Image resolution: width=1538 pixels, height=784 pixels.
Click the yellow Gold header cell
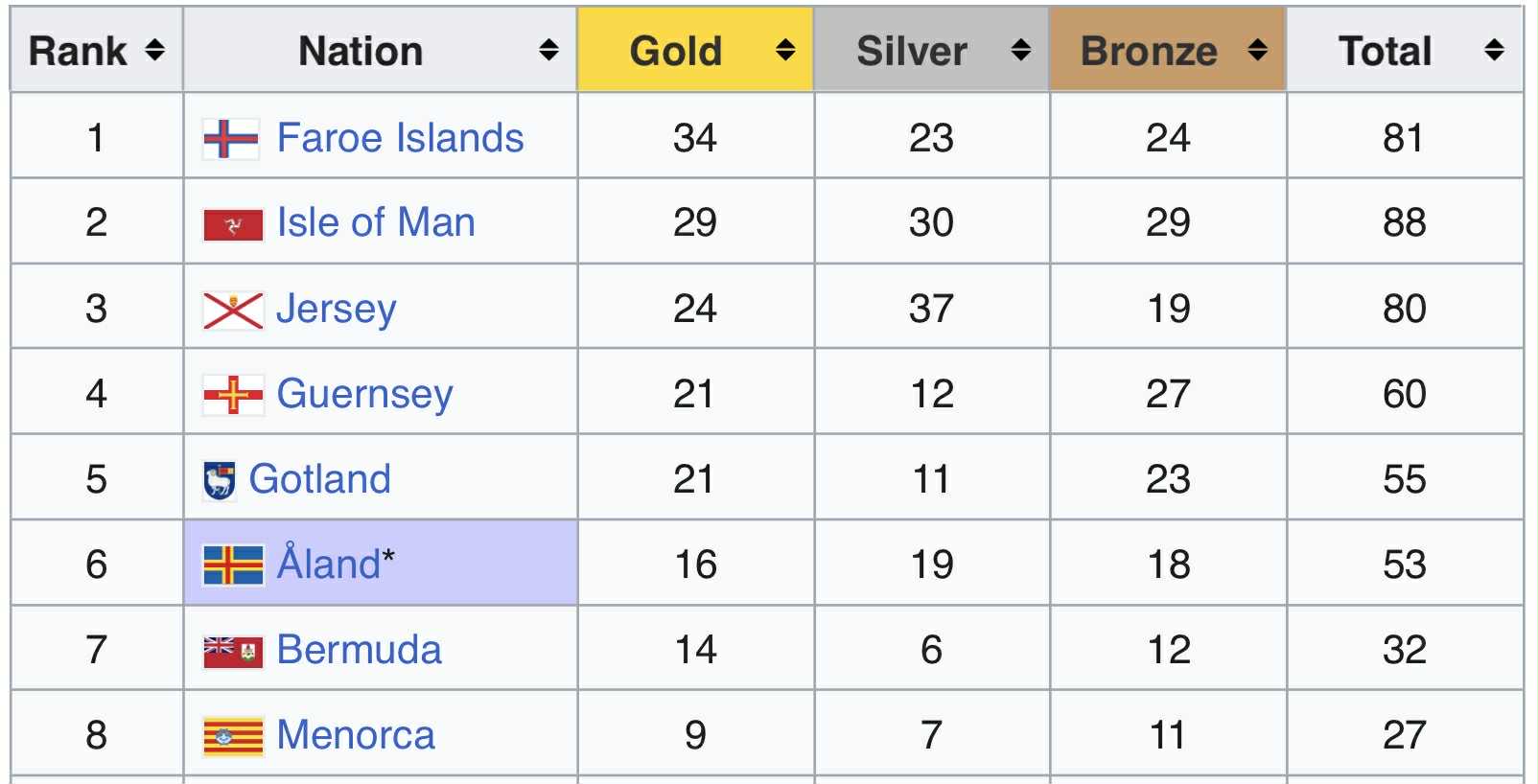pyautogui.click(x=676, y=50)
